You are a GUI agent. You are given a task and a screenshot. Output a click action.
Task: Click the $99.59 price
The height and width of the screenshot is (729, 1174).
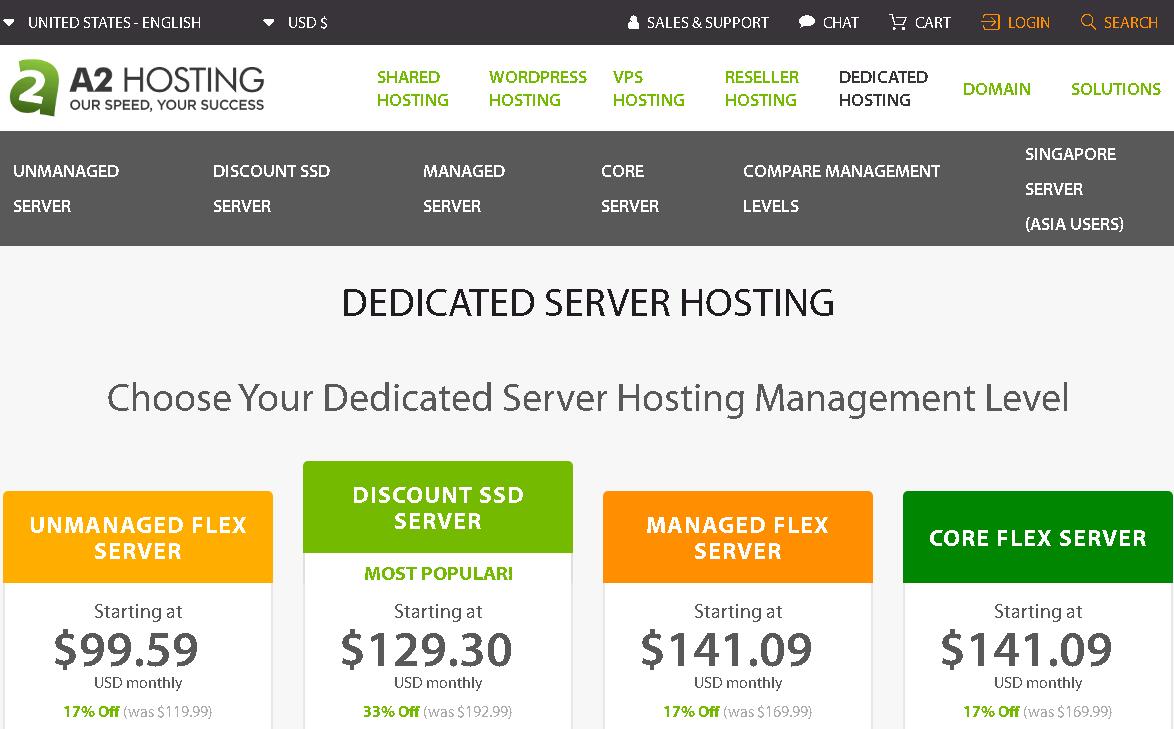point(126,649)
